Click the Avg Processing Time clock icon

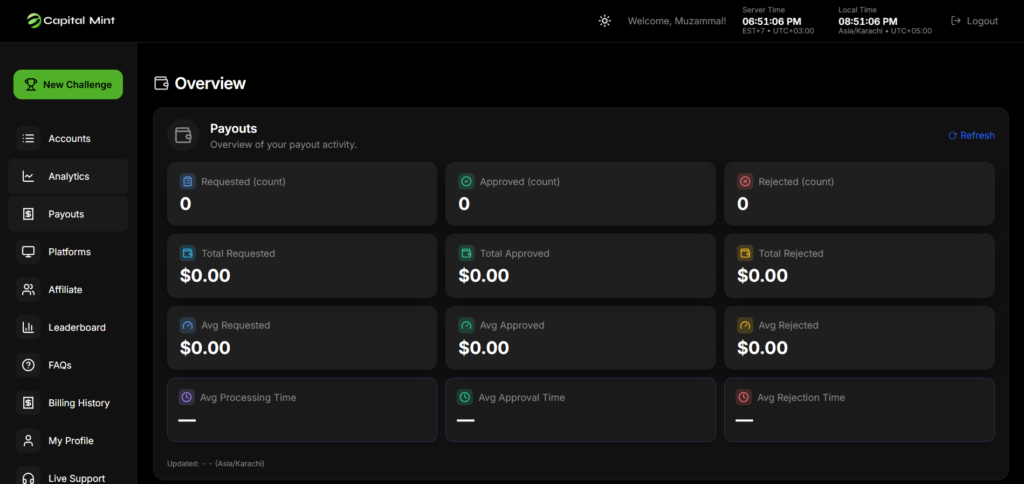(x=187, y=398)
